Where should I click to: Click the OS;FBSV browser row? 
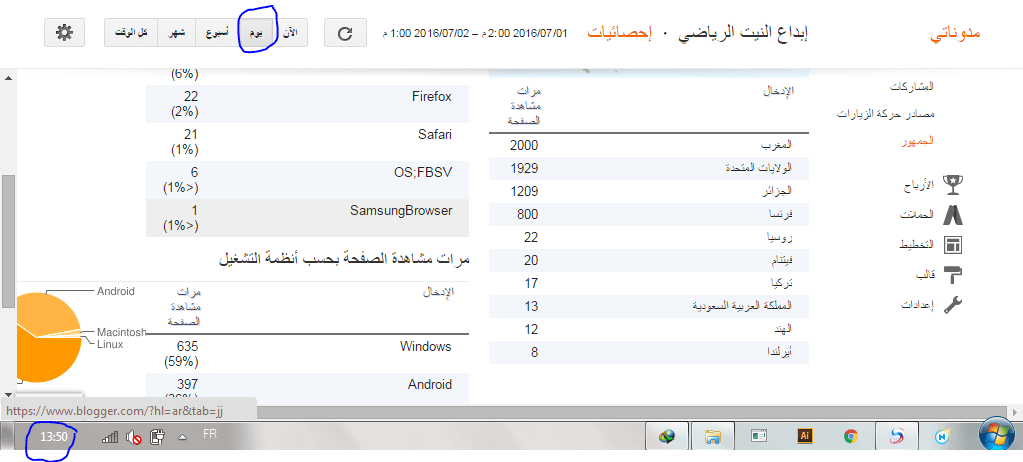pos(308,179)
